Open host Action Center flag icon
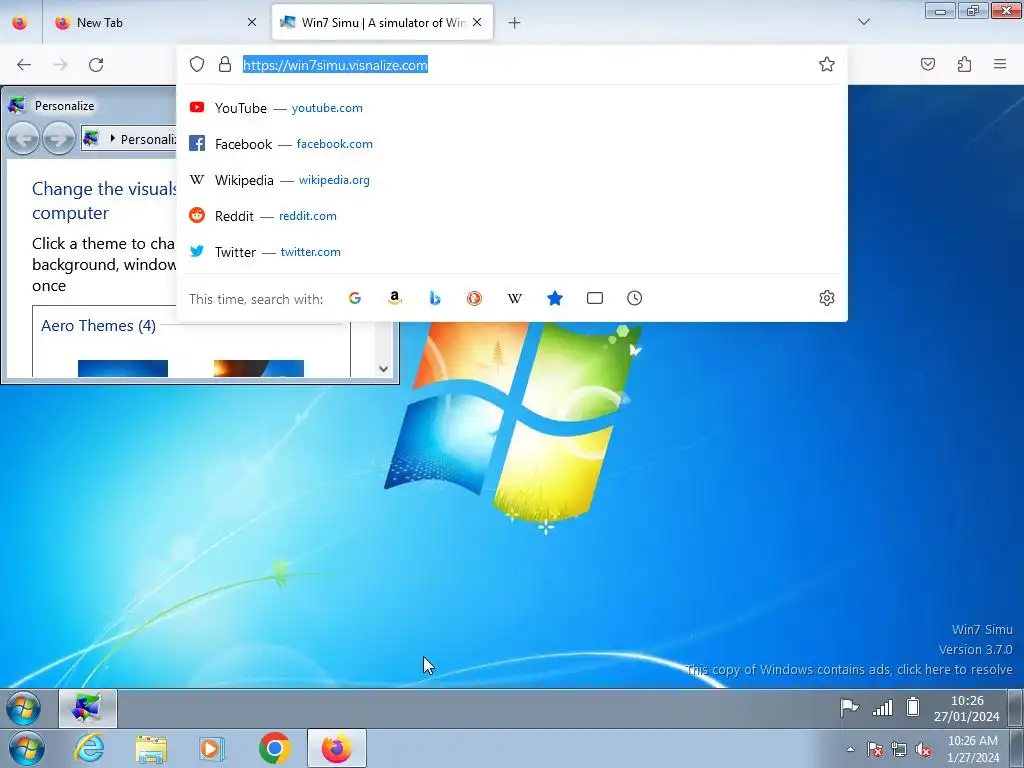The image size is (1024, 768). 874,750
